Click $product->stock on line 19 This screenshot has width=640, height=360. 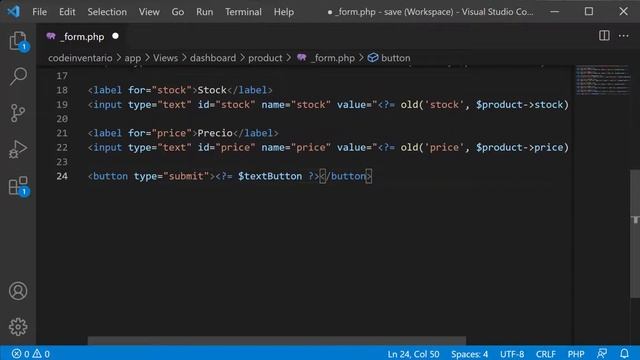click(x=520, y=104)
